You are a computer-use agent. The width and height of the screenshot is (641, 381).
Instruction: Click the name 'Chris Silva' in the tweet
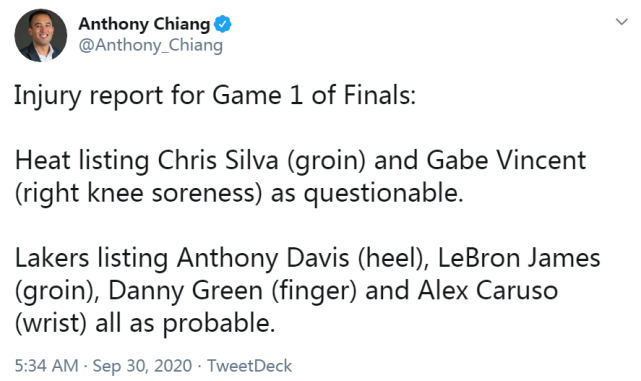point(218,160)
